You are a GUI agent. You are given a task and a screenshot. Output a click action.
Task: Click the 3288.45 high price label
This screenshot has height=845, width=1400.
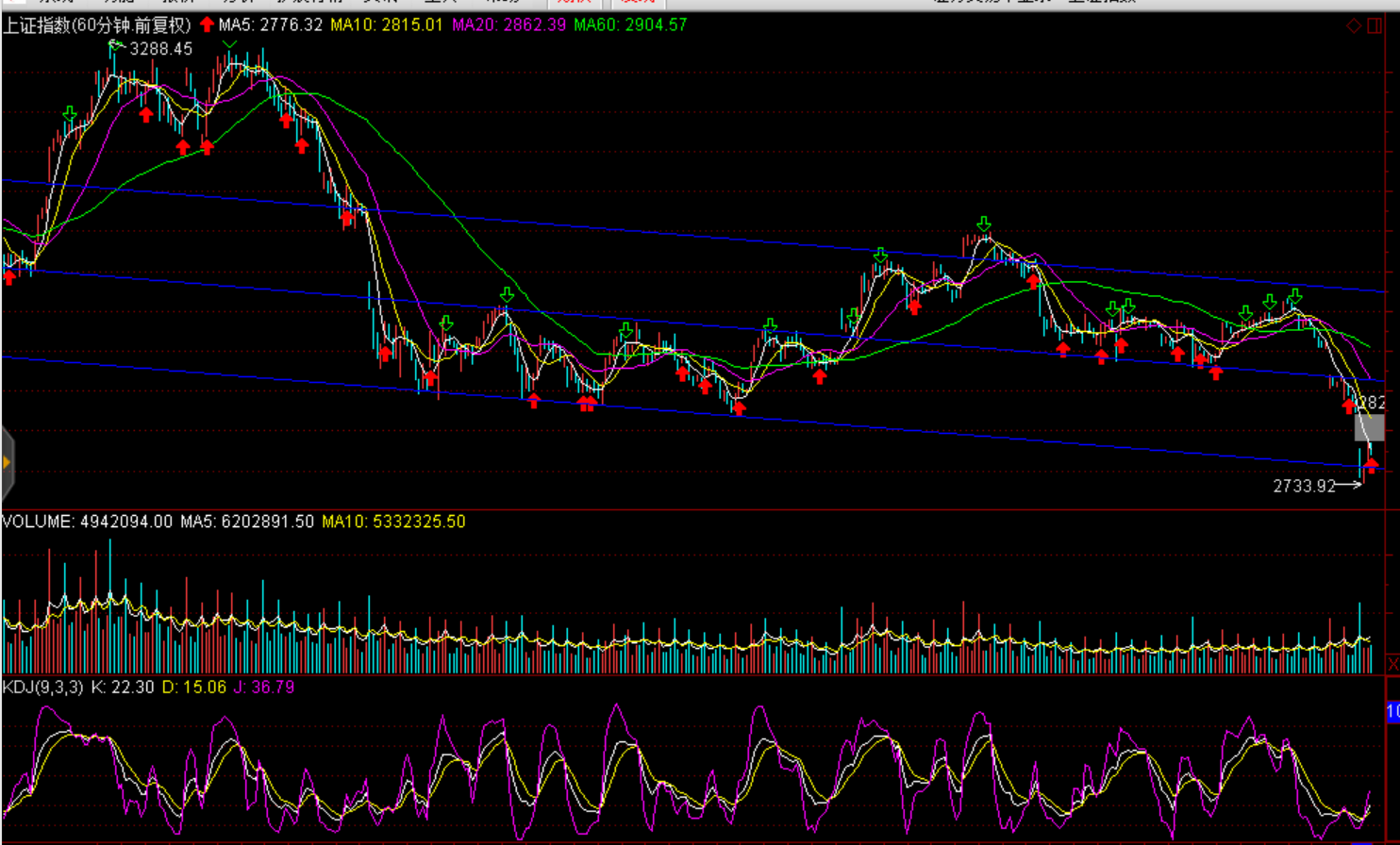coord(160,49)
